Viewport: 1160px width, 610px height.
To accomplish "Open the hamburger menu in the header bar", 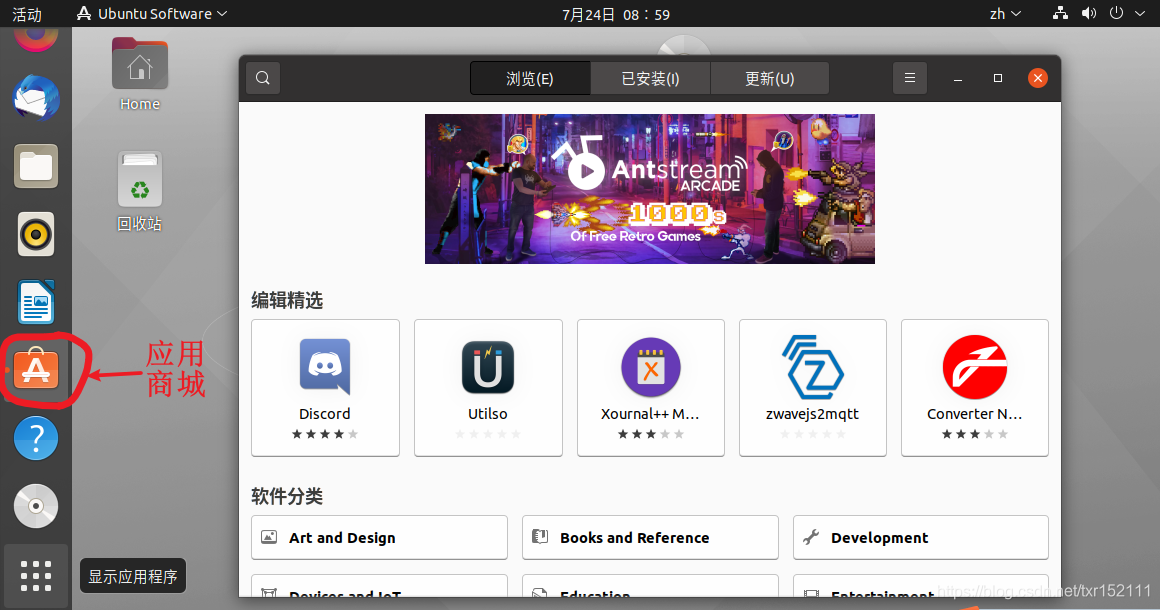I will click(910, 78).
